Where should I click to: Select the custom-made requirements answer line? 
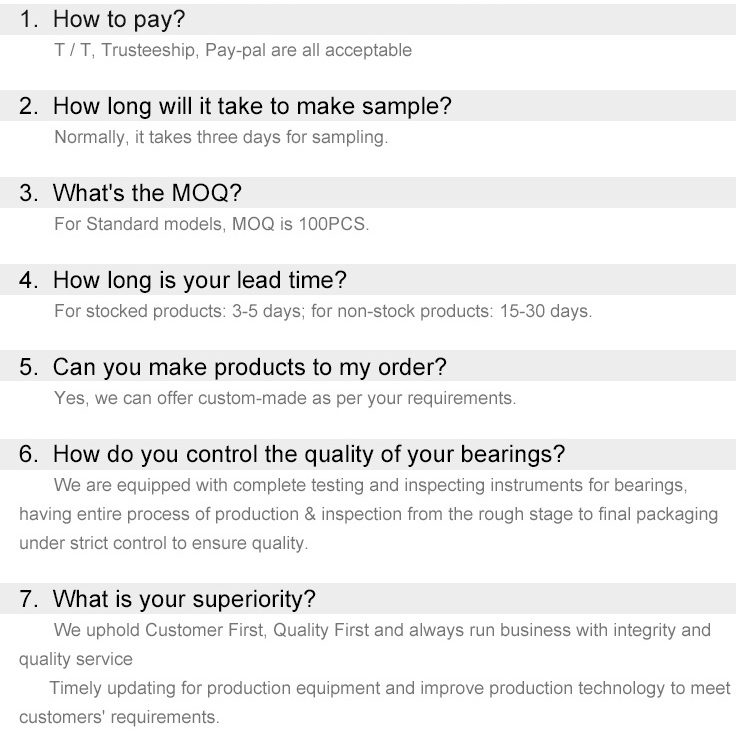pyautogui.click(x=285, y=398)
